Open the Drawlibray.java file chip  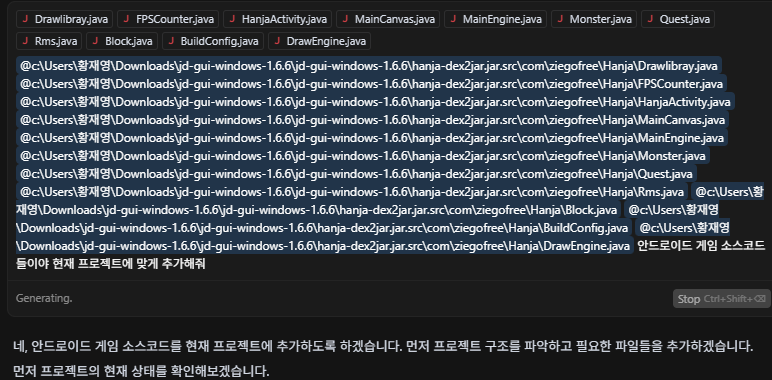tap(64, 19)
